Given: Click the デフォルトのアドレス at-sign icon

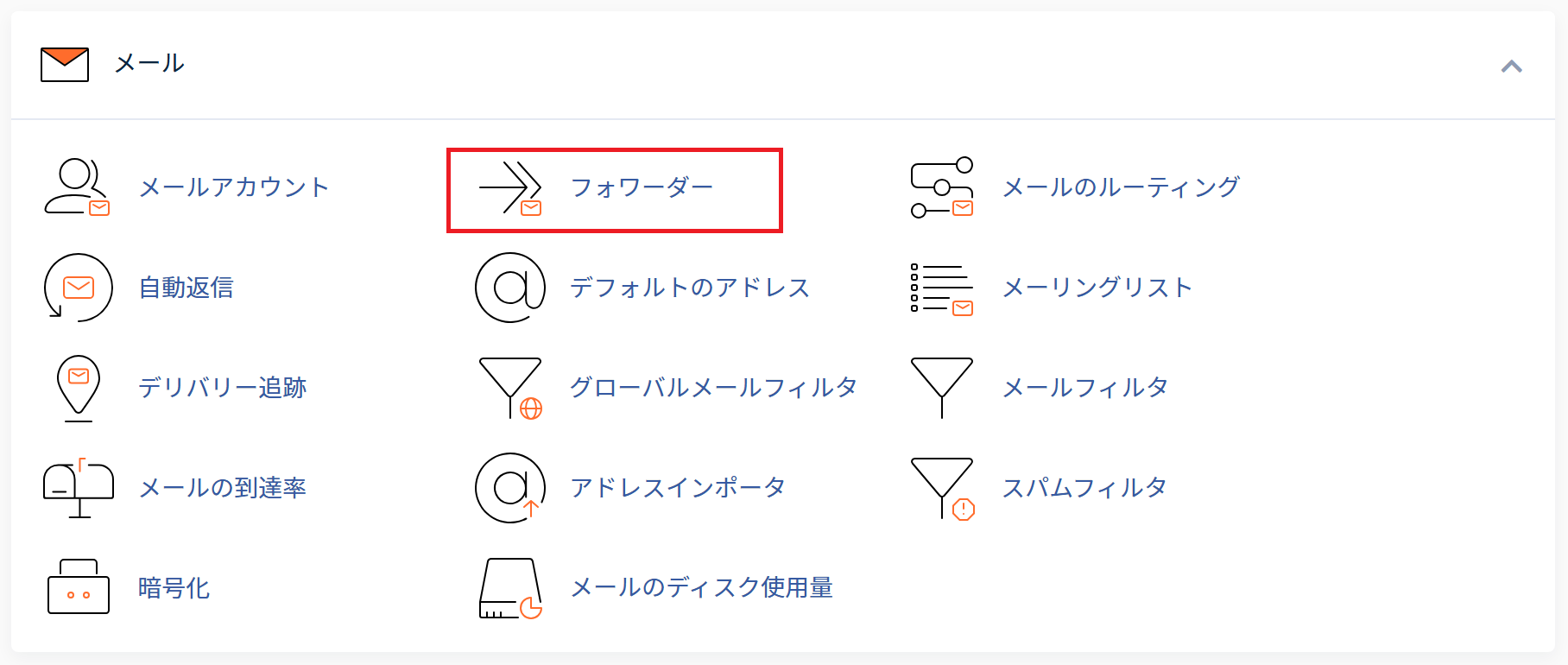Looking at the screenshot, I should pyautogui.click(x=510, y=288).
